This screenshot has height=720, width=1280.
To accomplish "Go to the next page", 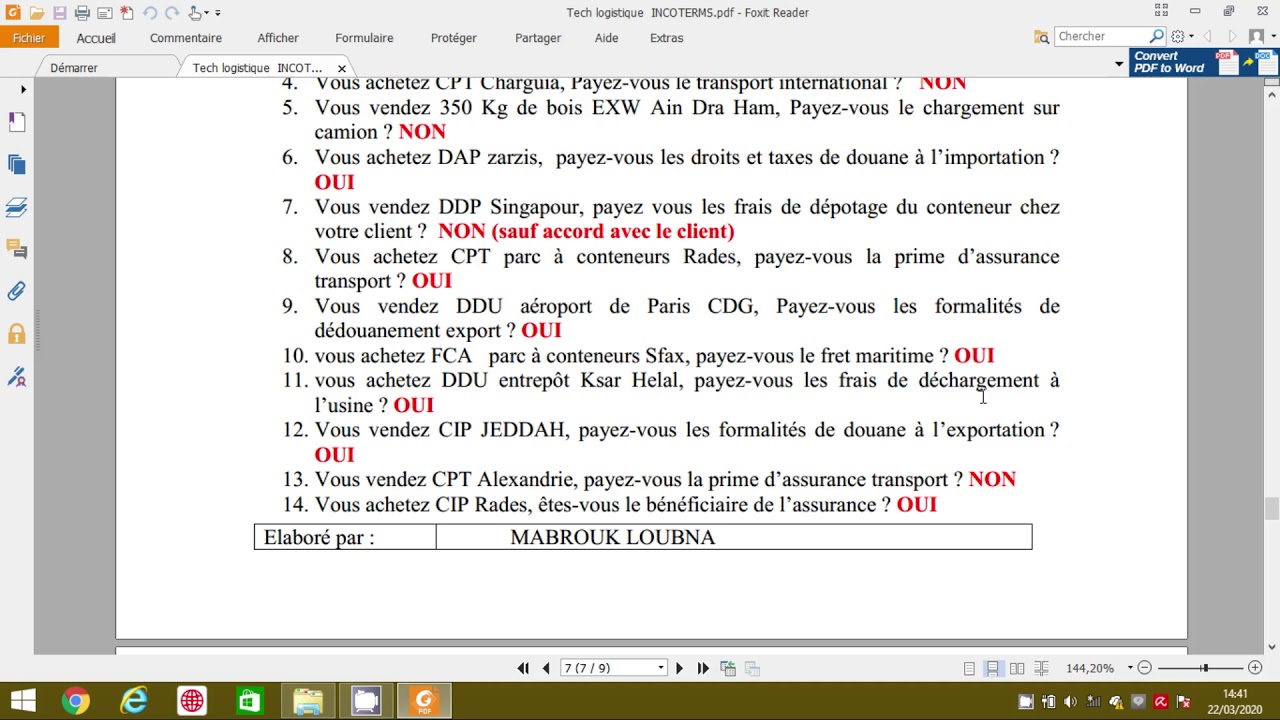I will click(x=679, y=668).
